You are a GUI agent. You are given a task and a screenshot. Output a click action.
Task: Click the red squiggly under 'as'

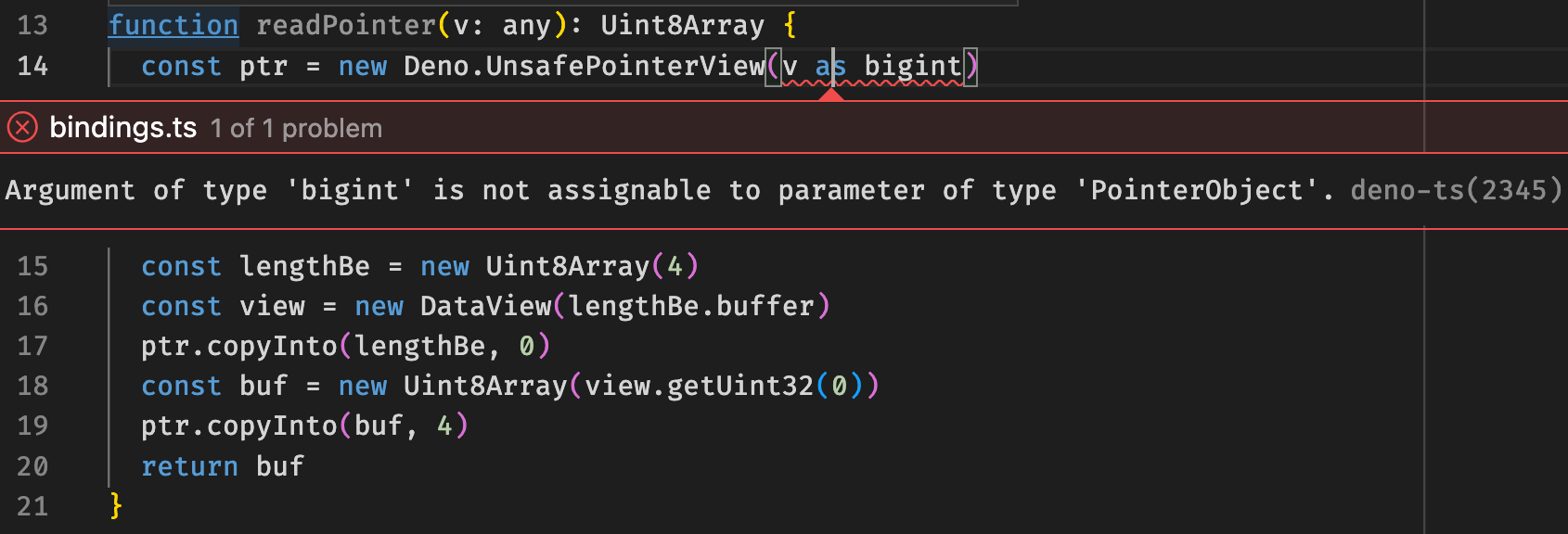tap(832, 83)
